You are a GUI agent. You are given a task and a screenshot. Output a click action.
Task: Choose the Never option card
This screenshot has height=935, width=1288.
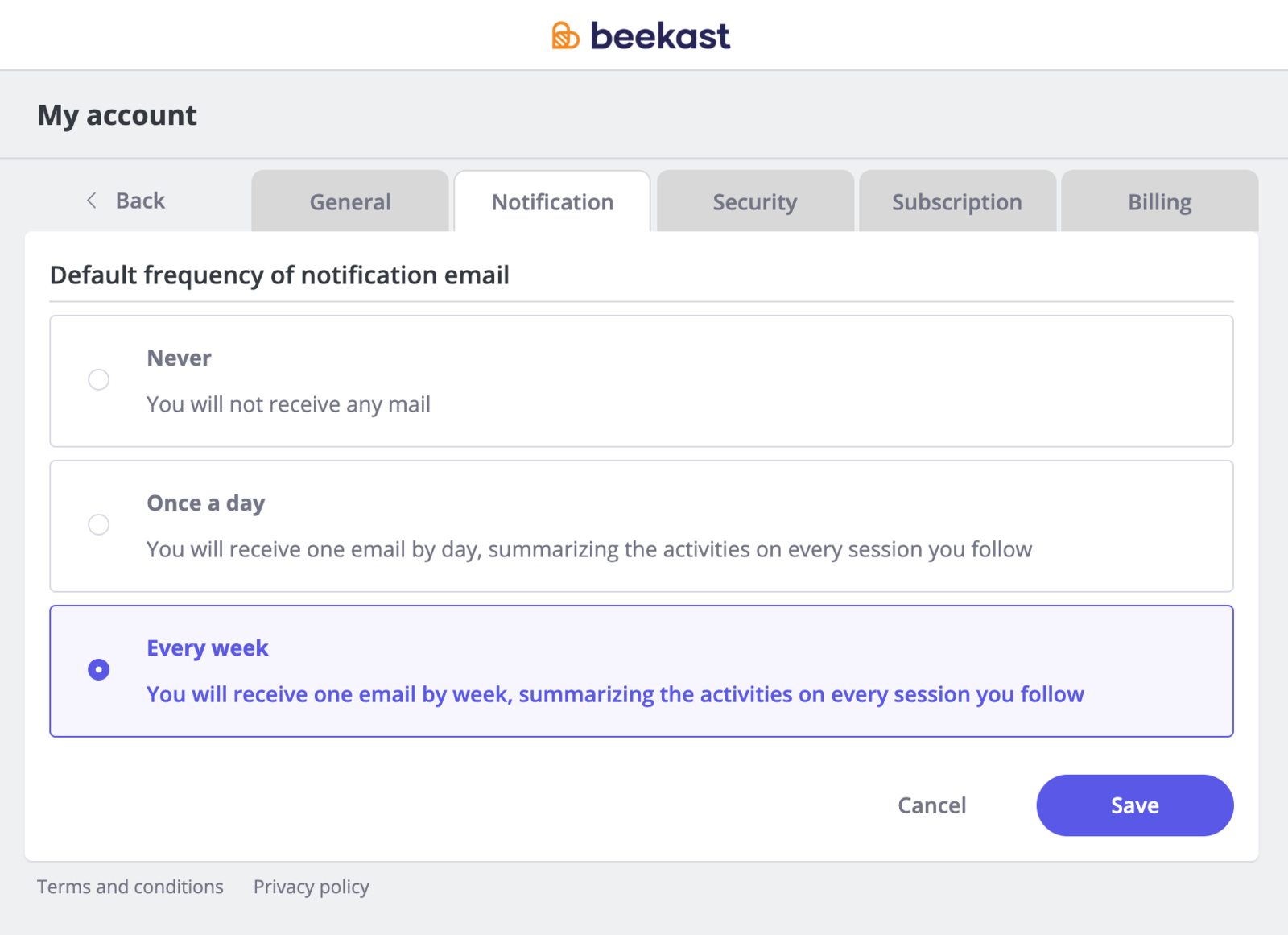(x=642, y=381)
